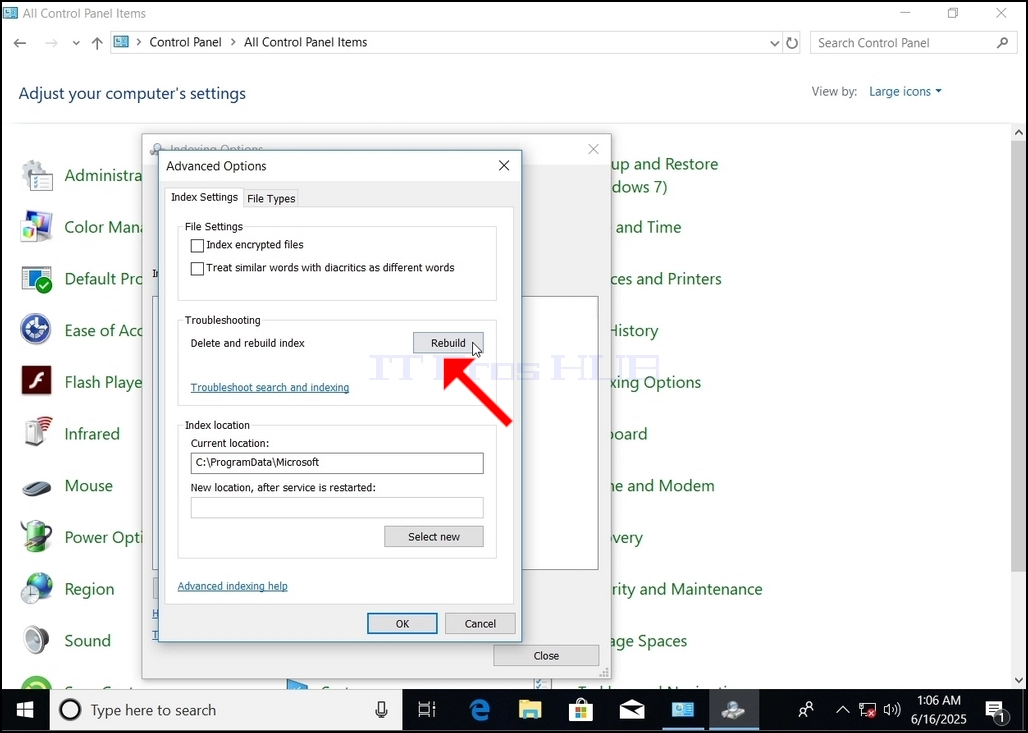Click the Current location path field

click(x=337, y=463)
